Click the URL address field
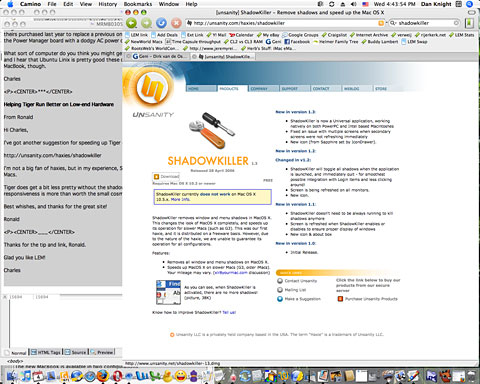 coord(285,23)
